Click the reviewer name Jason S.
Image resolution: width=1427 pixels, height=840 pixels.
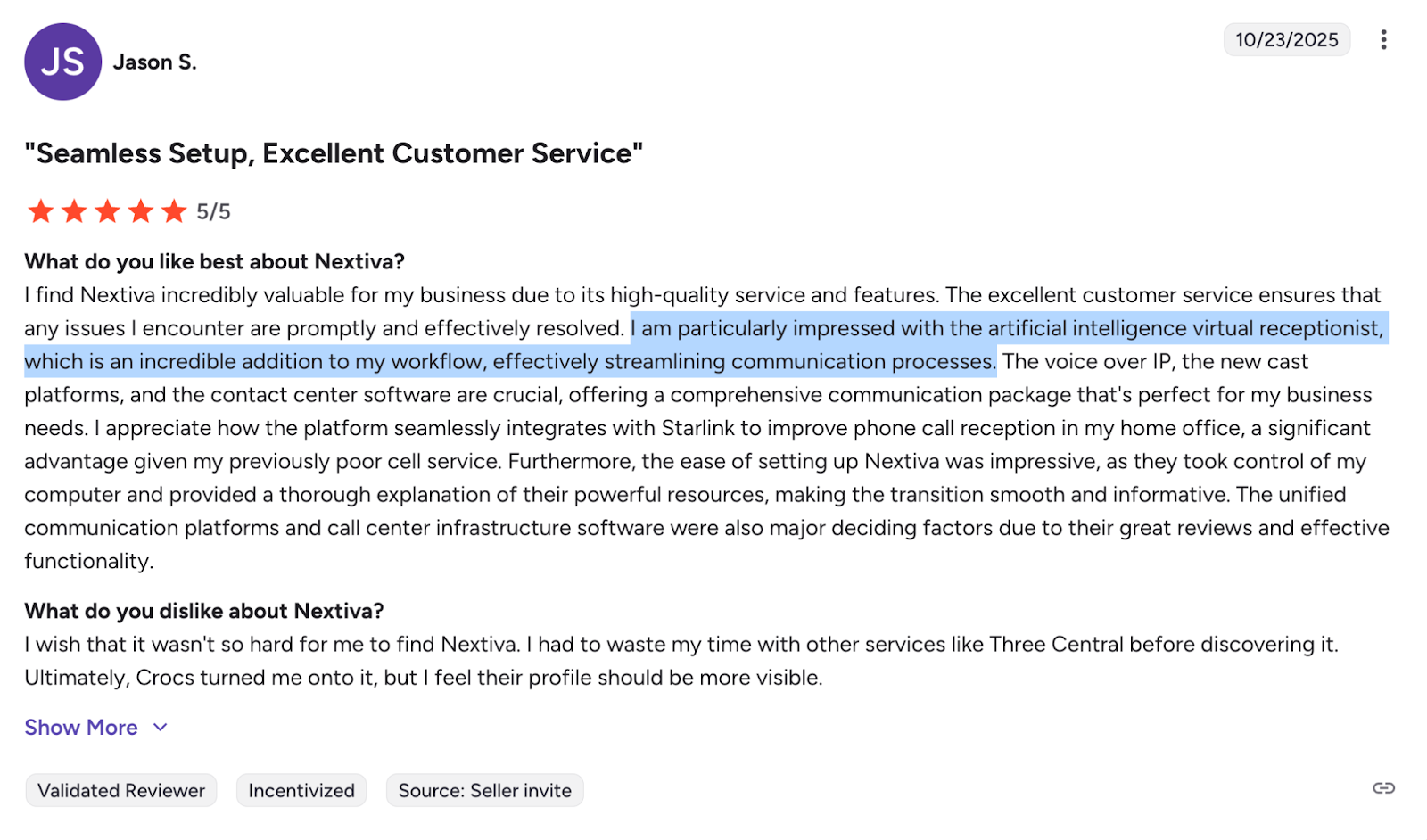coord(154,62)
